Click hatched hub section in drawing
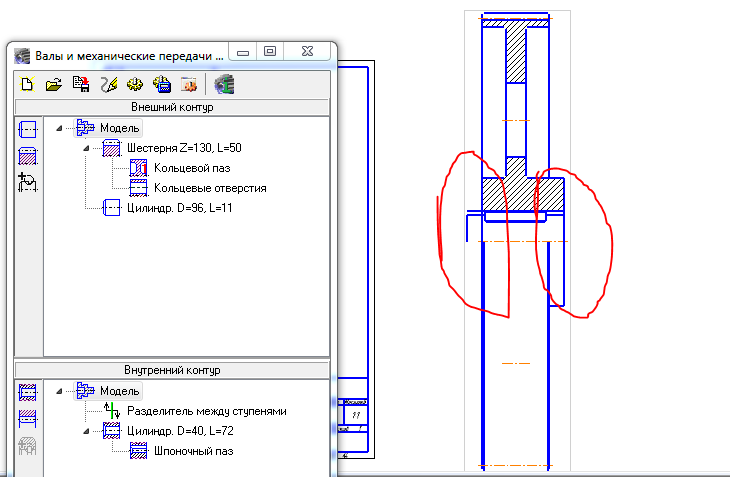The width and height of the screenshot is (730, 477). (x=523, y=194)
